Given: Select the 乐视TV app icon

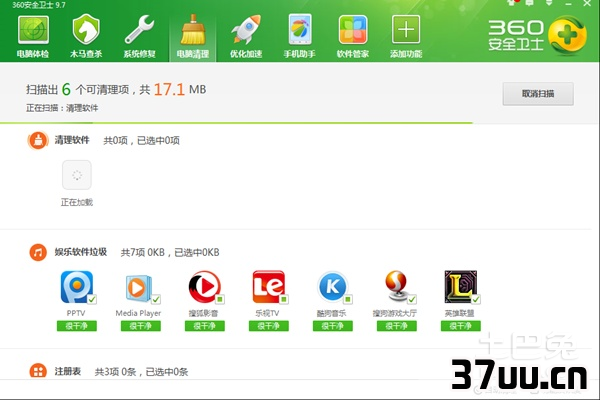Looking at the screenshot, I should point(269,287).
